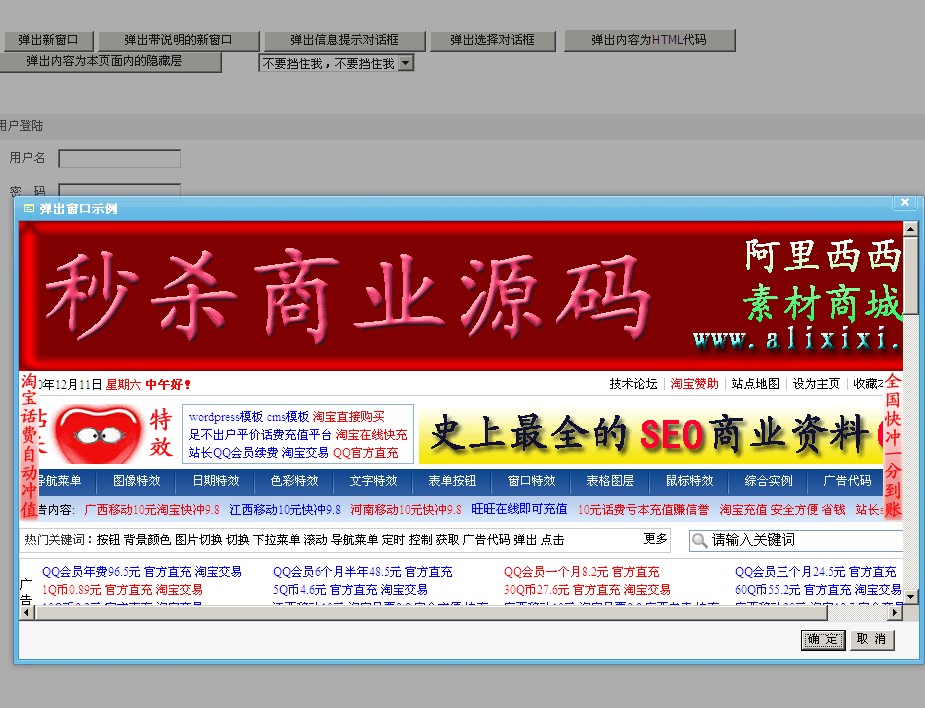
Task: Cancel with the 取消 button
Action: pos(871,639)
